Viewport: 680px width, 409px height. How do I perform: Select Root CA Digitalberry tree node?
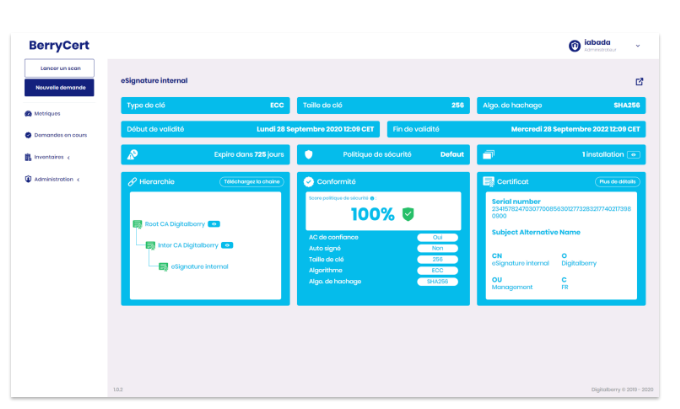175,224
